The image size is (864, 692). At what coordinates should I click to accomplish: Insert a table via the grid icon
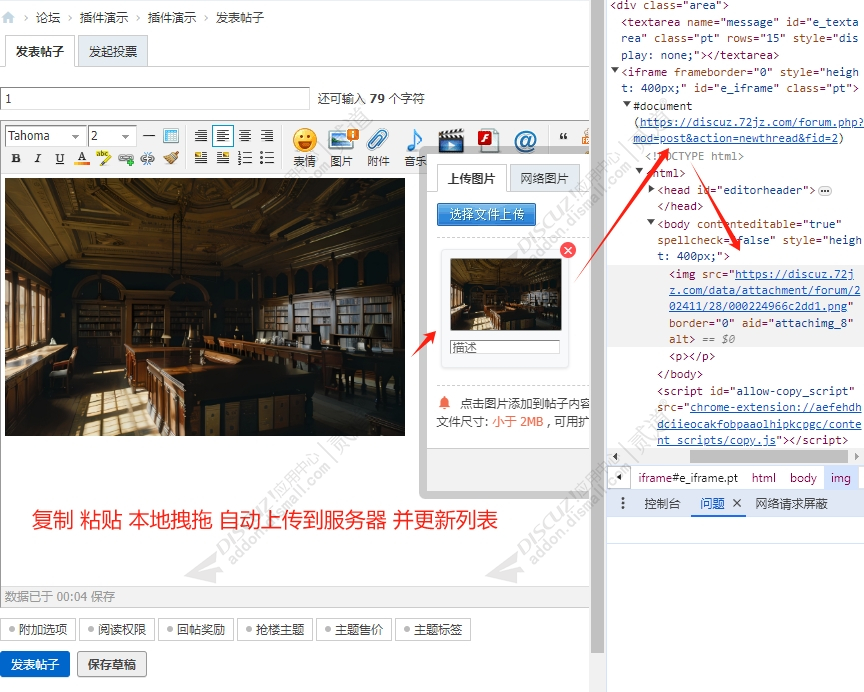(x=171, y=136)
